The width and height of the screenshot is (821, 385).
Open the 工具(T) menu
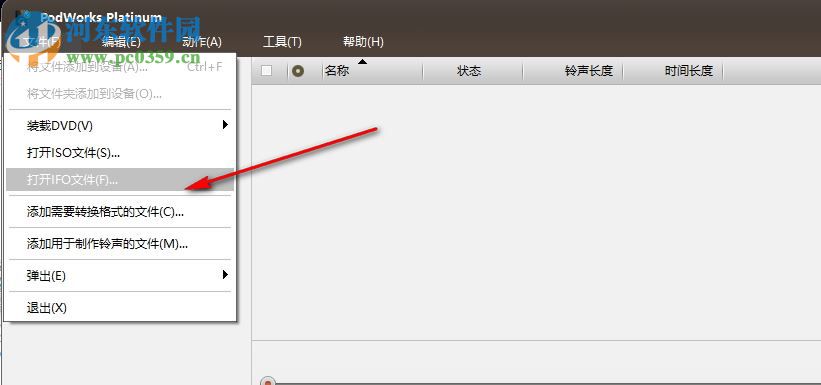click(x=282, y=42)
